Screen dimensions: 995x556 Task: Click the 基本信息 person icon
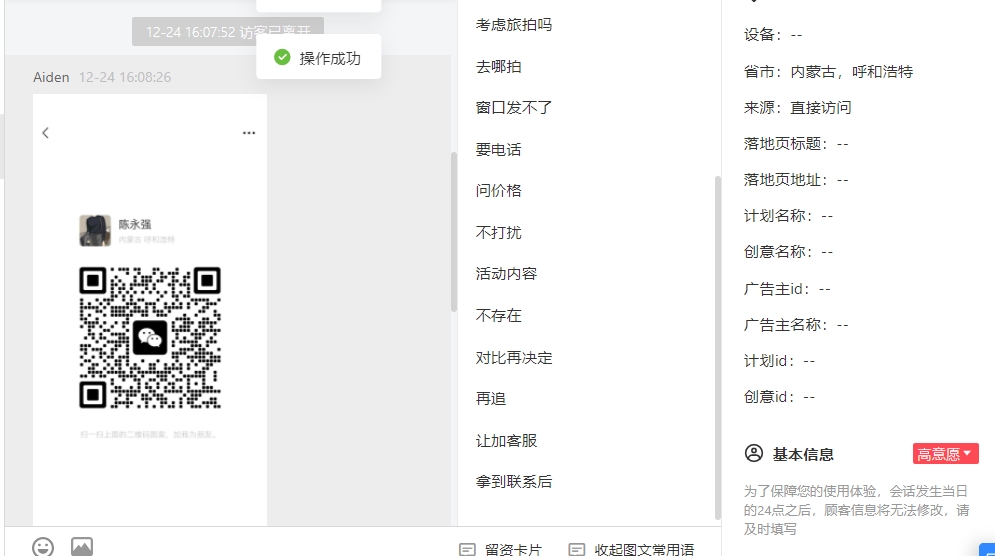click(x=754, y=453)
